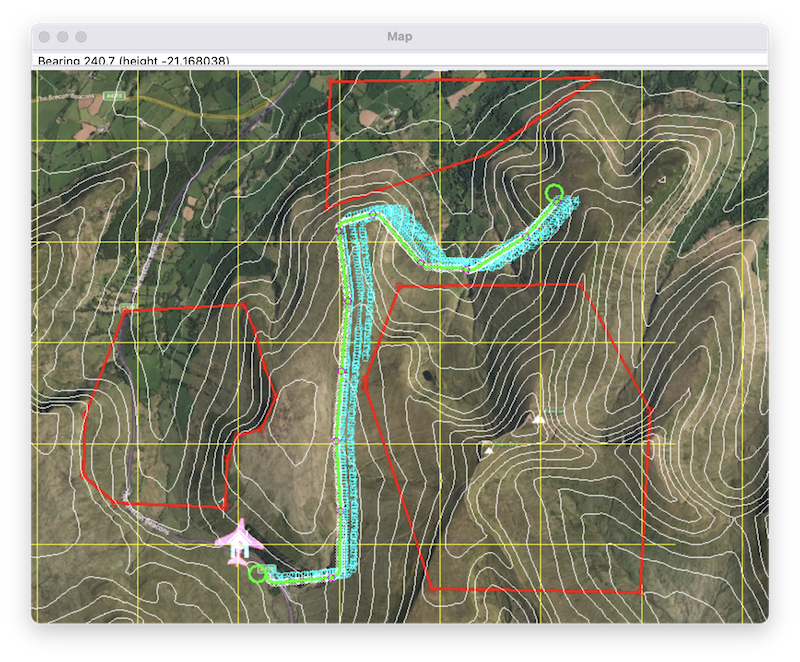
Task: Minimize the Map window
Action: pyautogui.click(x=63, y=37)
